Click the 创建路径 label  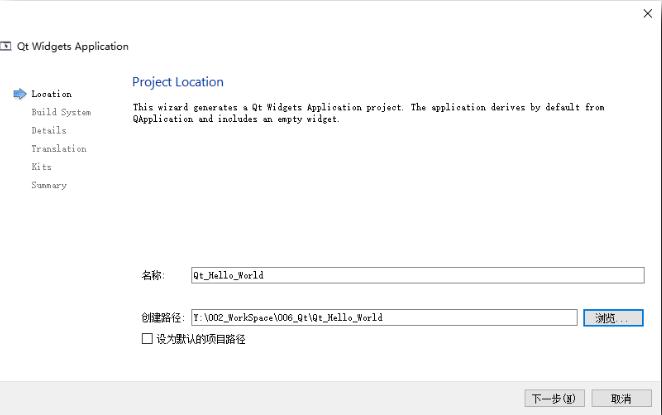(163, 318)
